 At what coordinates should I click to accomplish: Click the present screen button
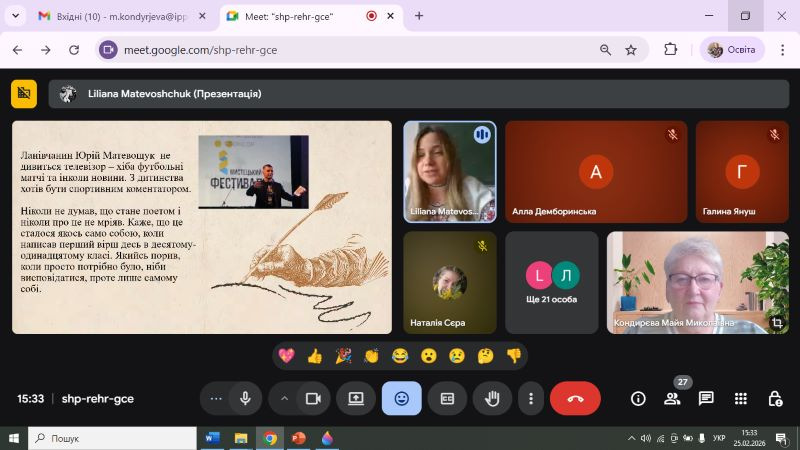click(355, 398)
